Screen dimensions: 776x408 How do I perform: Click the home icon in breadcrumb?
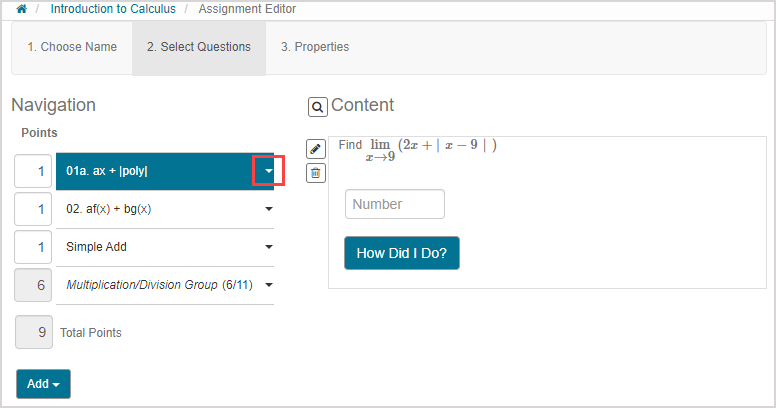(20, 9)
